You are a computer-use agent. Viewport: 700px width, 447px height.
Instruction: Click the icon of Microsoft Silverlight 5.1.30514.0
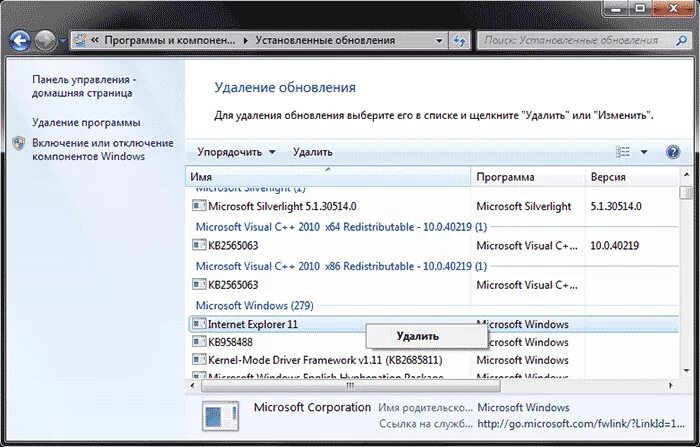[x=199, y=205]
